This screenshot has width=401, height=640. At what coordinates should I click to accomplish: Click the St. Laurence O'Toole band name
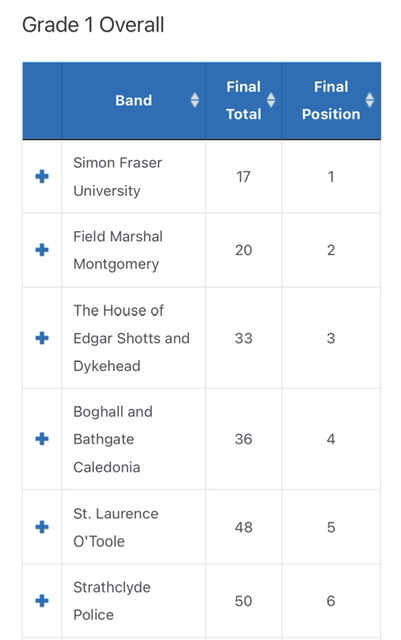point(116,527)
